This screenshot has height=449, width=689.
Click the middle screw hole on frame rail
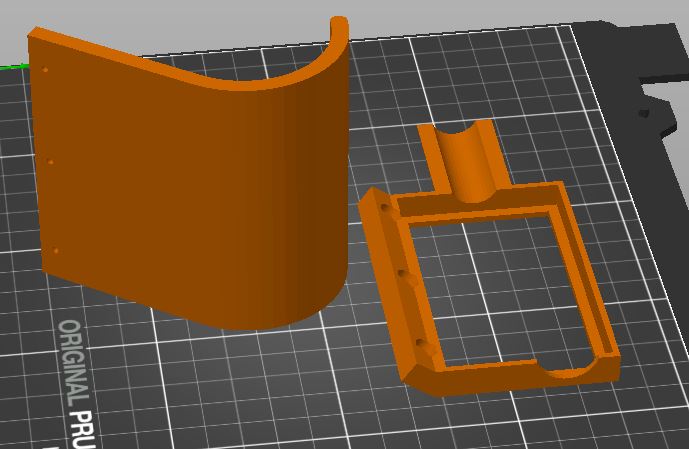point(402,274)
